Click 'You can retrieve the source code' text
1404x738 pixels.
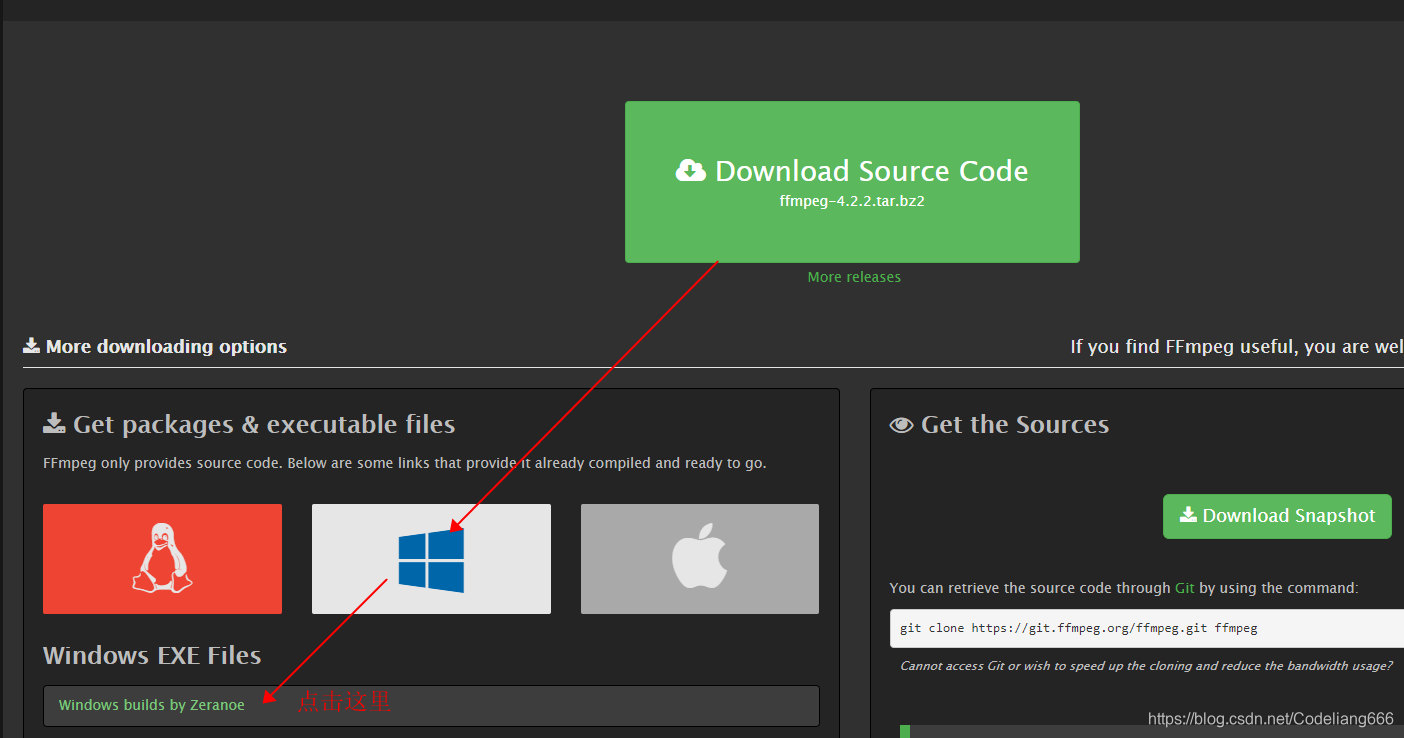1124,588
